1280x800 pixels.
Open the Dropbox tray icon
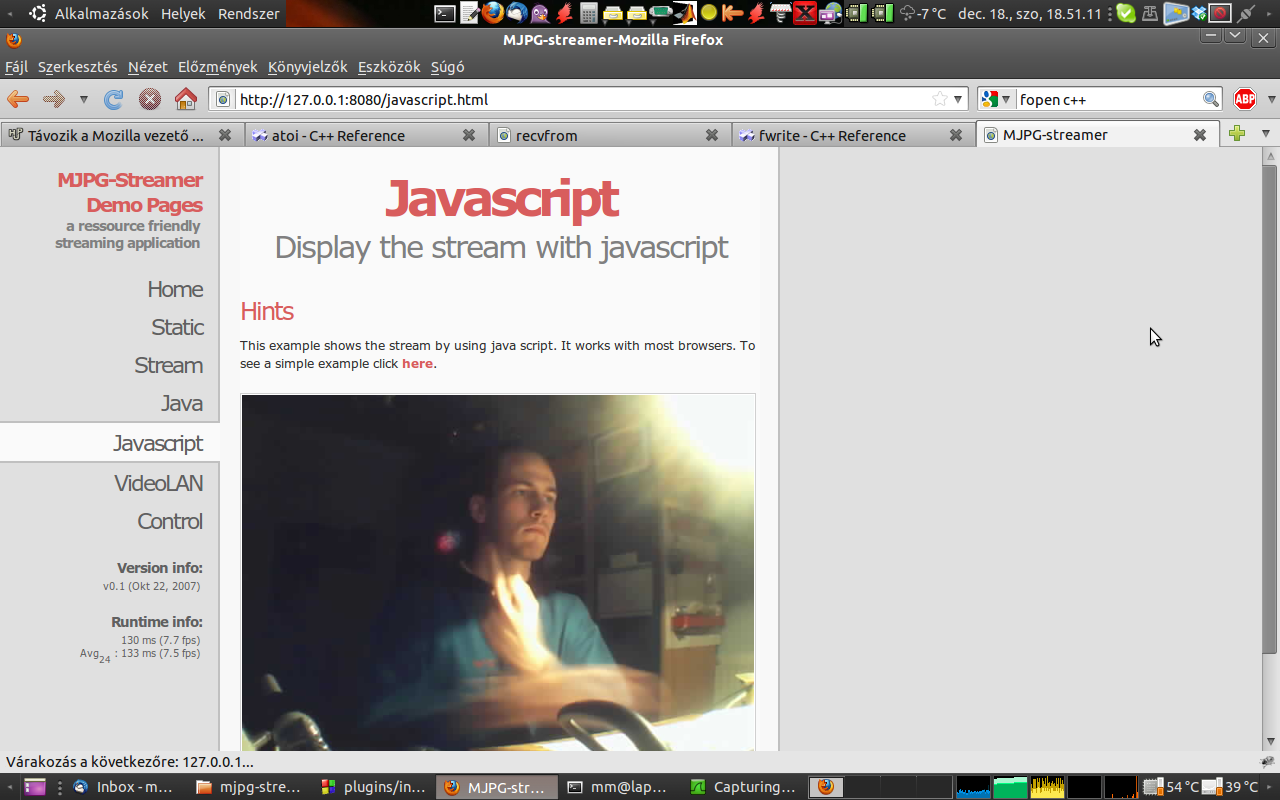1199,14
